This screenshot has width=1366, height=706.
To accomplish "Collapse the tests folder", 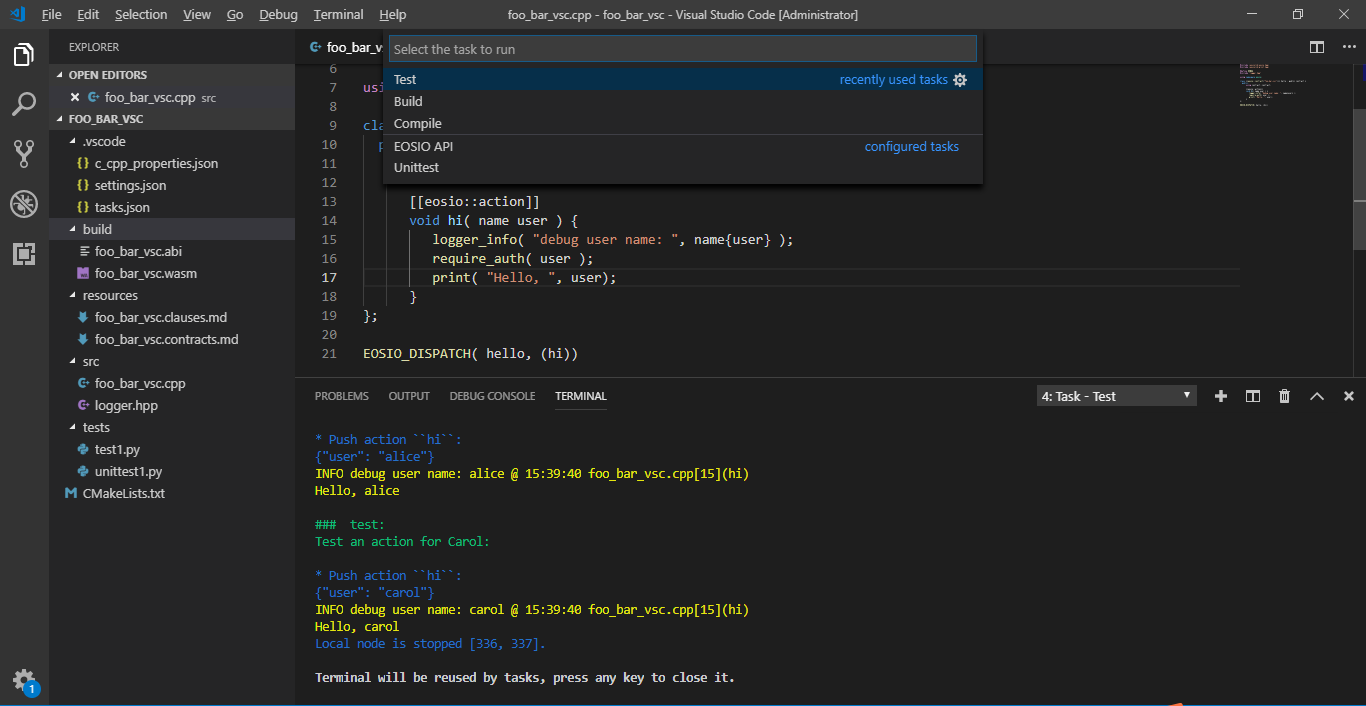I will pos(172,427).
